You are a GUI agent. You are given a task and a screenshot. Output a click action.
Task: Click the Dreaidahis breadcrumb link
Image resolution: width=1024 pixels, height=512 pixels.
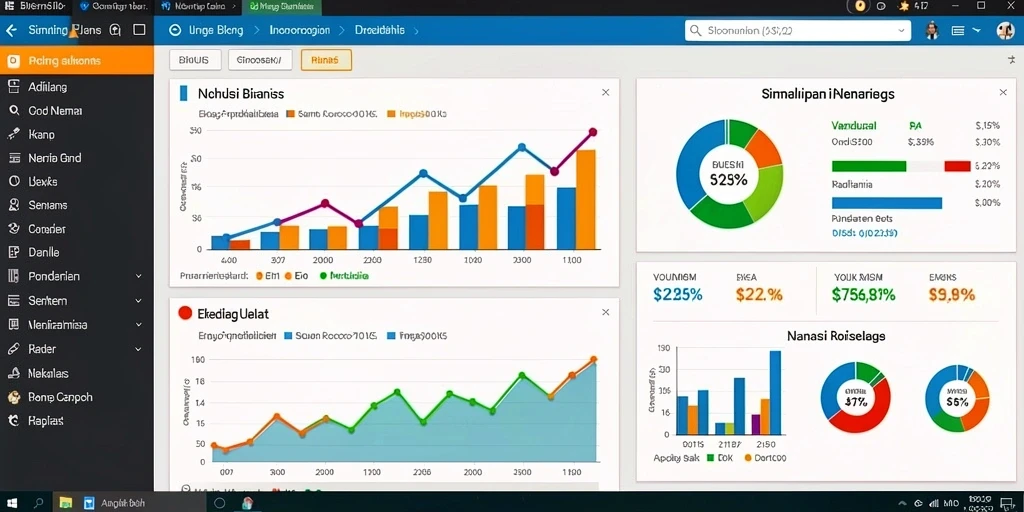tap(379, 30)
